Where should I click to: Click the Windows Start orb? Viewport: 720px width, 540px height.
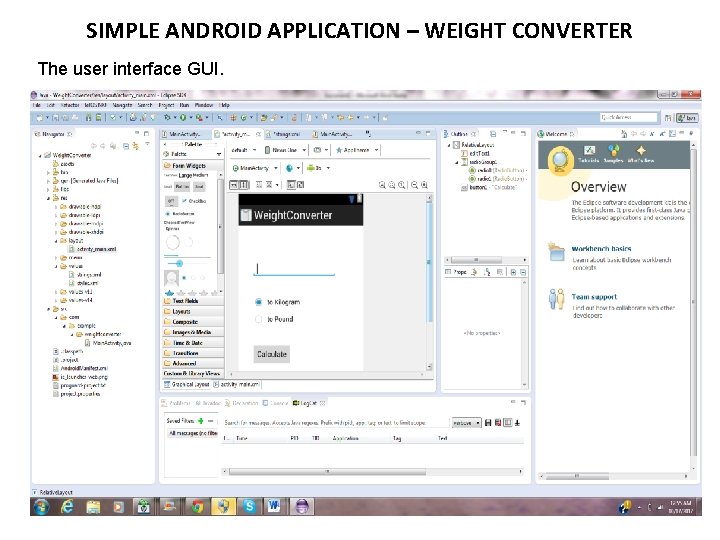pyautogui.click(x=41, y=506)
